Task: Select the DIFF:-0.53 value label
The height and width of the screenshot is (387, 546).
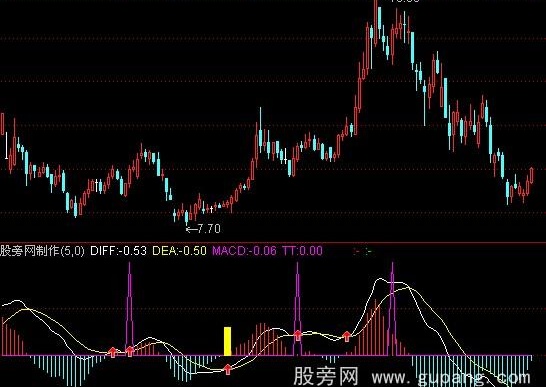Action: tap(118, 251)
